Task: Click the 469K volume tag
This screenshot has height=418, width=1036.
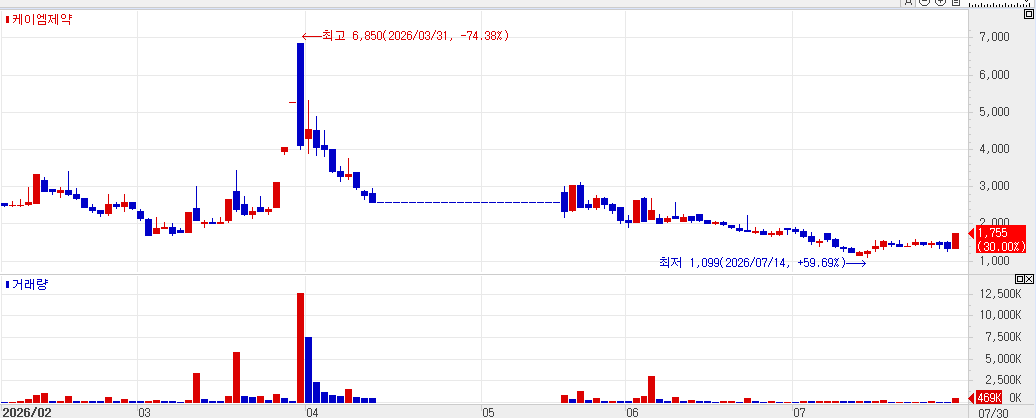Action: (x=989, y=398)
